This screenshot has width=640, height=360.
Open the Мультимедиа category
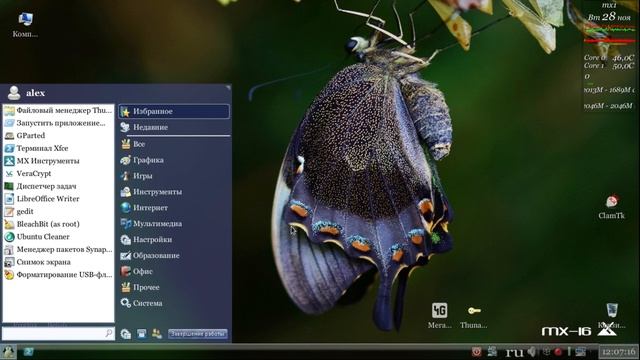coord(174,224)
